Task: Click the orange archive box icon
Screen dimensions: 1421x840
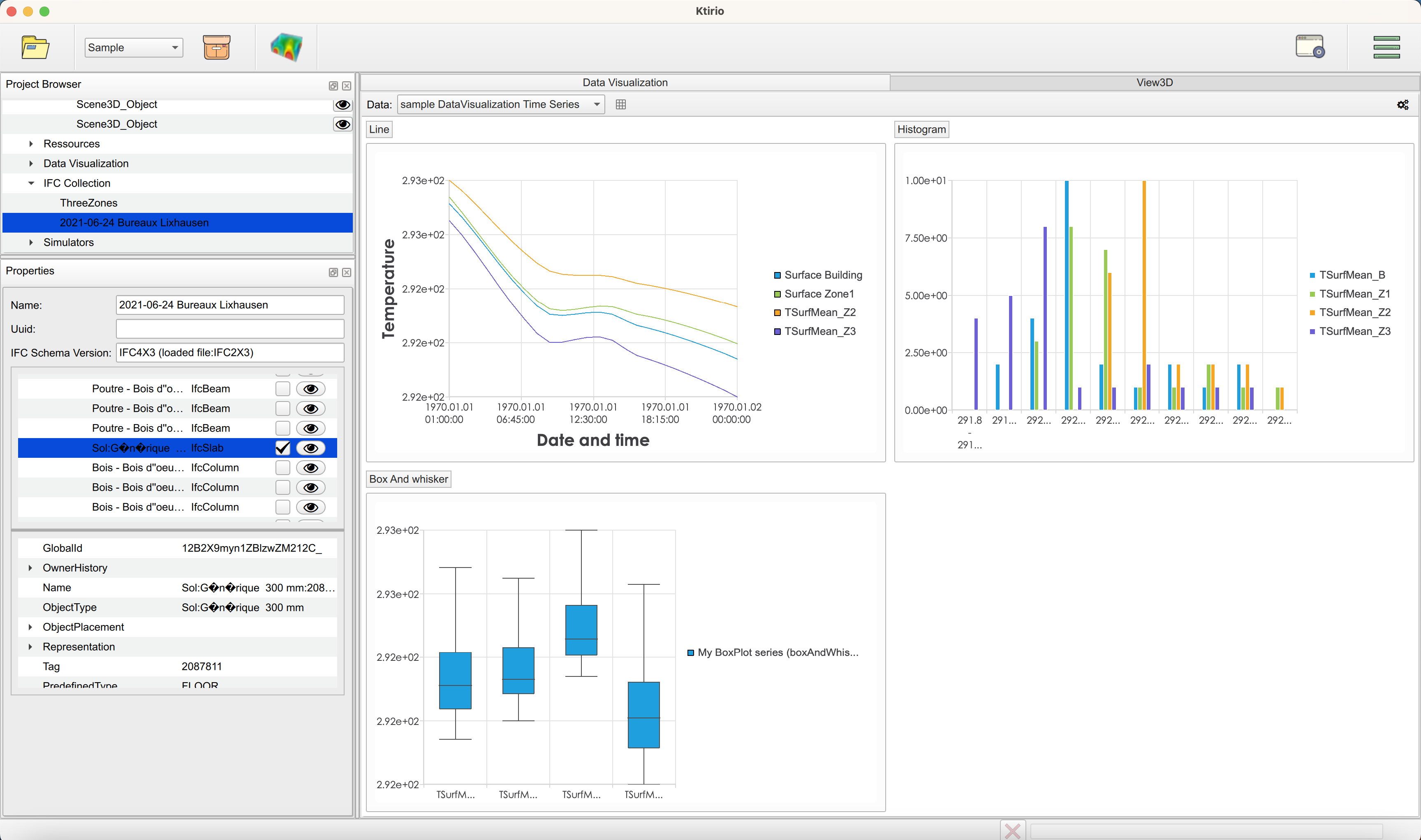Action: tap(216, 48)
